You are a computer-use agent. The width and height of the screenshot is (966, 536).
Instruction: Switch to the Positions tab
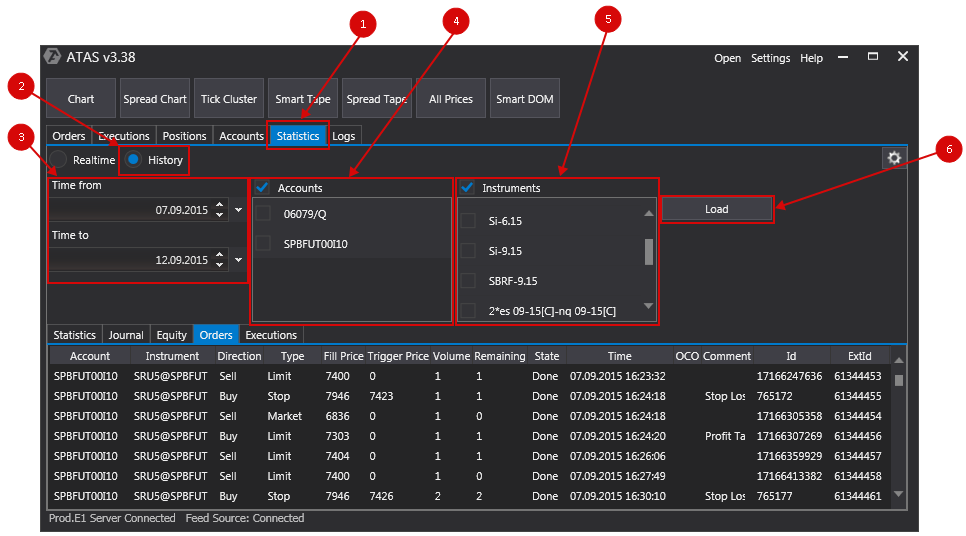[x=184, y=136]
